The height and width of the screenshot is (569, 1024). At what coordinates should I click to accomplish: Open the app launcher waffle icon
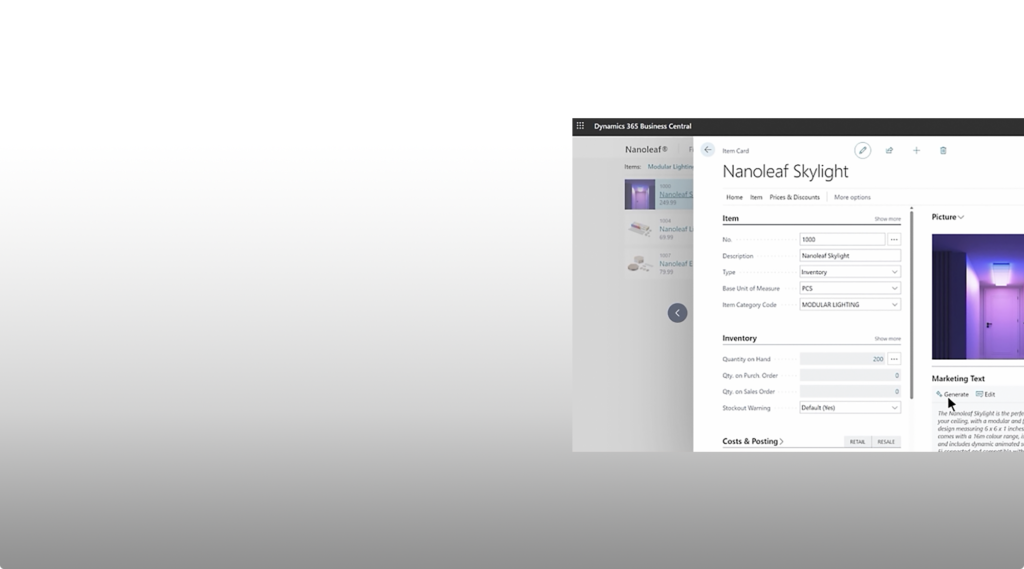[x=580, y=126]
